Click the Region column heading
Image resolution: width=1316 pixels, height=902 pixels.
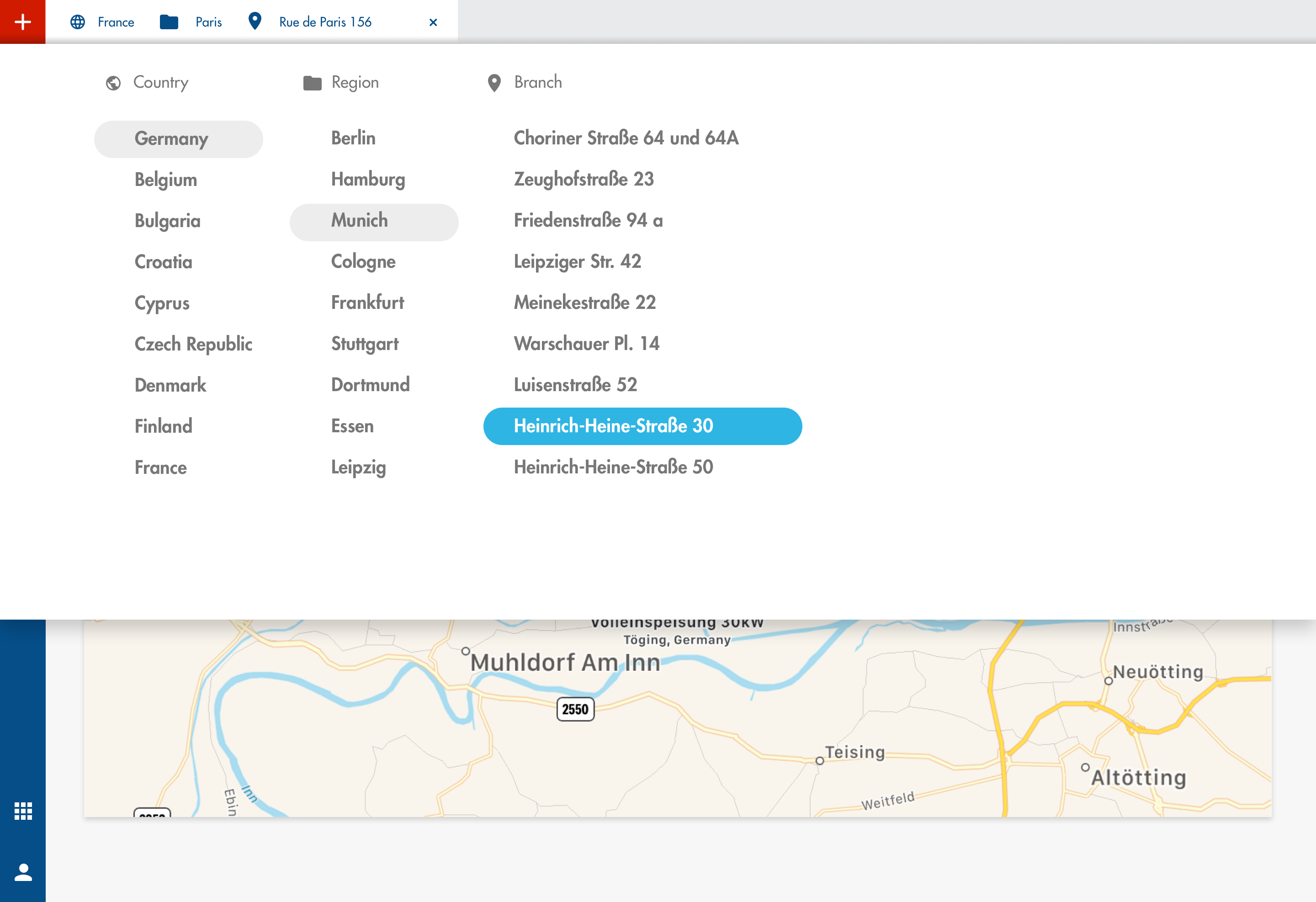(355, 83)
